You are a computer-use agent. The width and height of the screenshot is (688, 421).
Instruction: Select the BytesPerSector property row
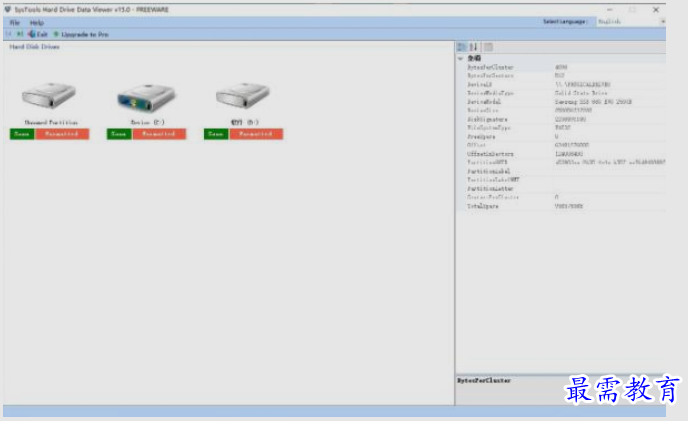(561, 76)
